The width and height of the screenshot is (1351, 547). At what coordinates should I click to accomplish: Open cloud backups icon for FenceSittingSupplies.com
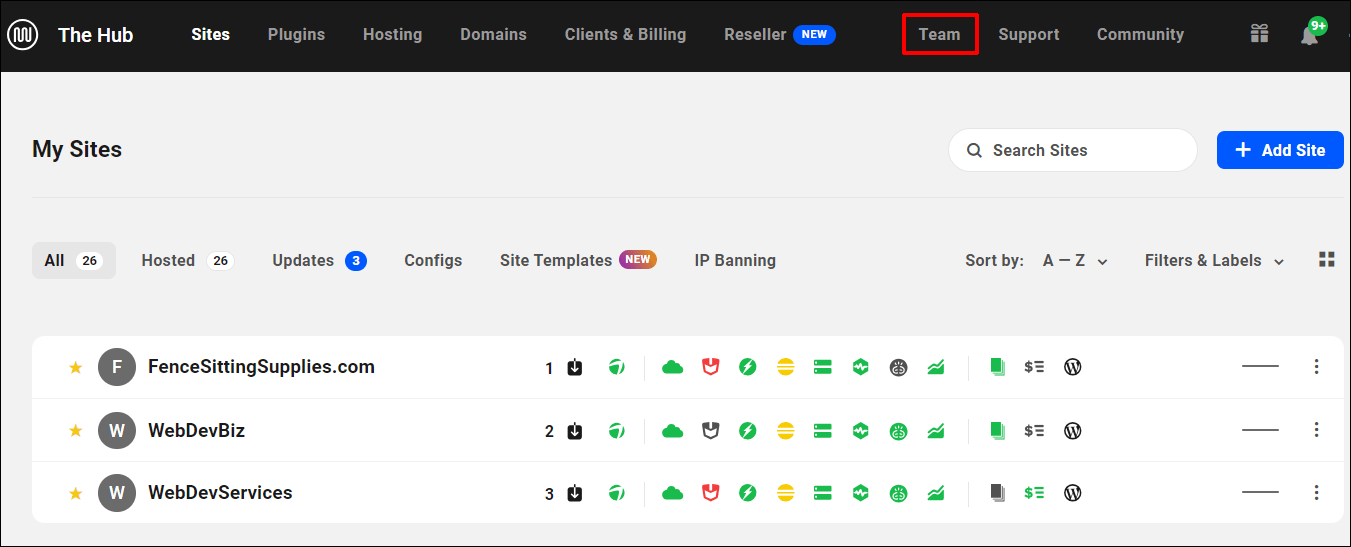(x=673, y=367)
